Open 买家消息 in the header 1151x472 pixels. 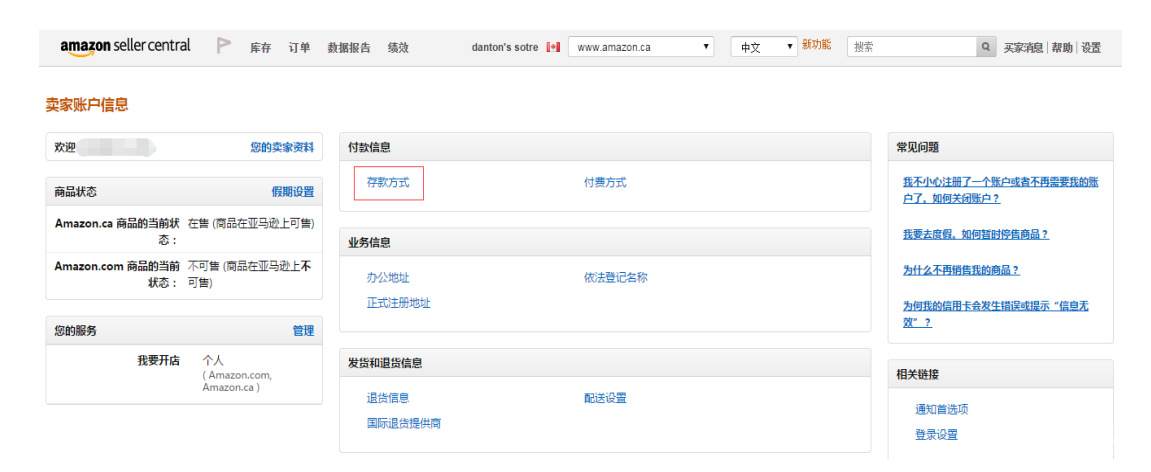coord(1023,48)
